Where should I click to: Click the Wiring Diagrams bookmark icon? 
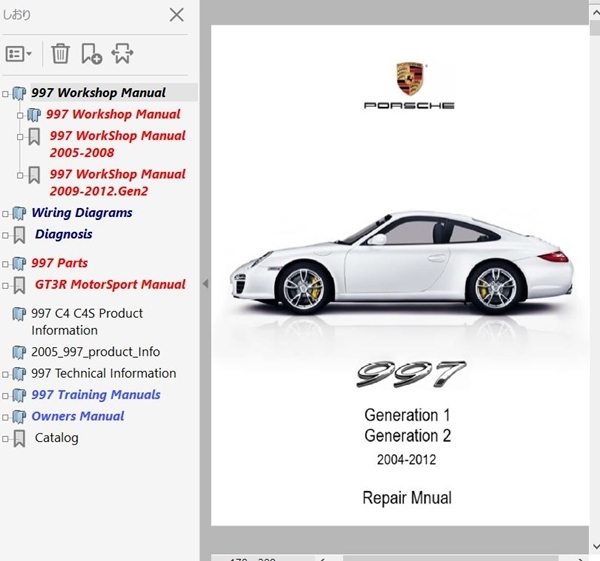(x=19, y=213)
